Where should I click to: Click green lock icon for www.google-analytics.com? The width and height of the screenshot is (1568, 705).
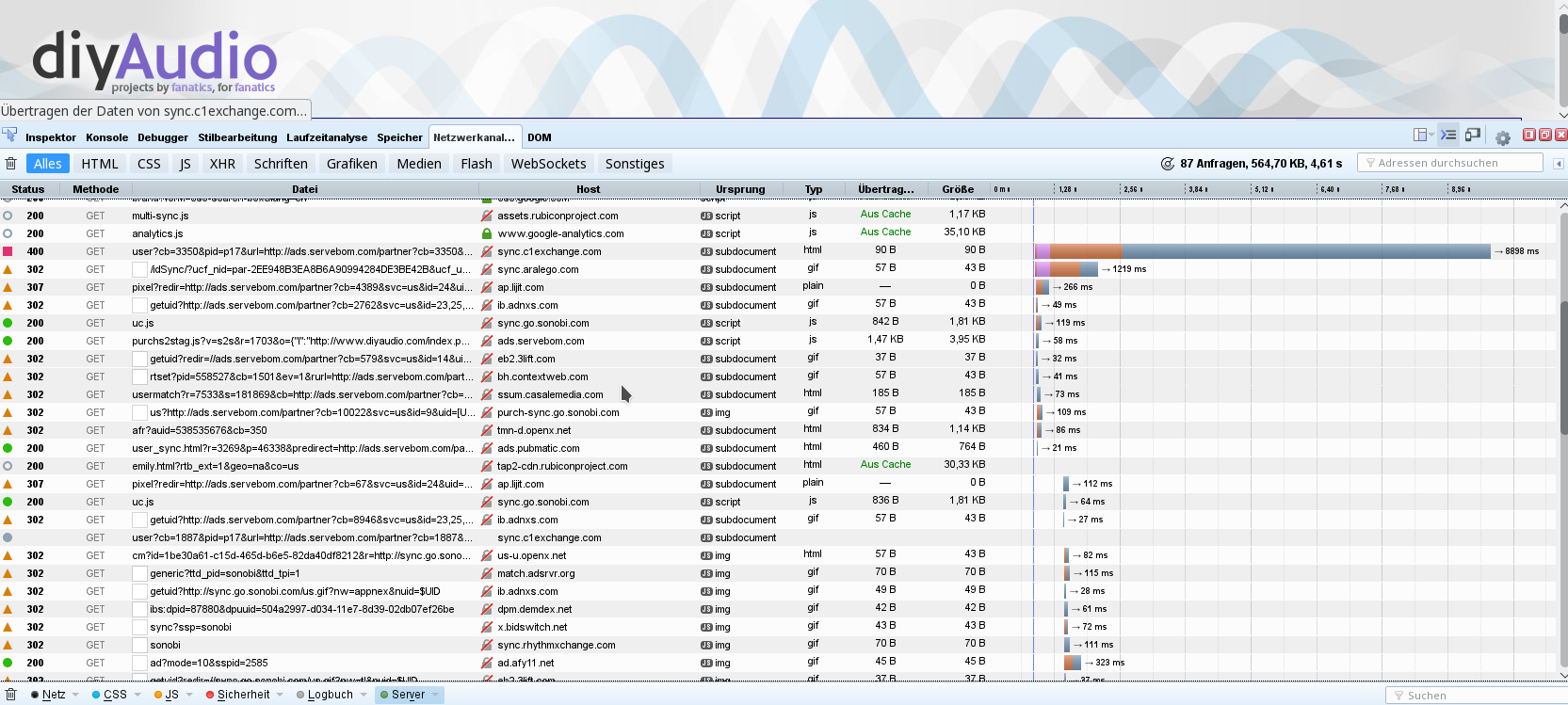(487, 233)
